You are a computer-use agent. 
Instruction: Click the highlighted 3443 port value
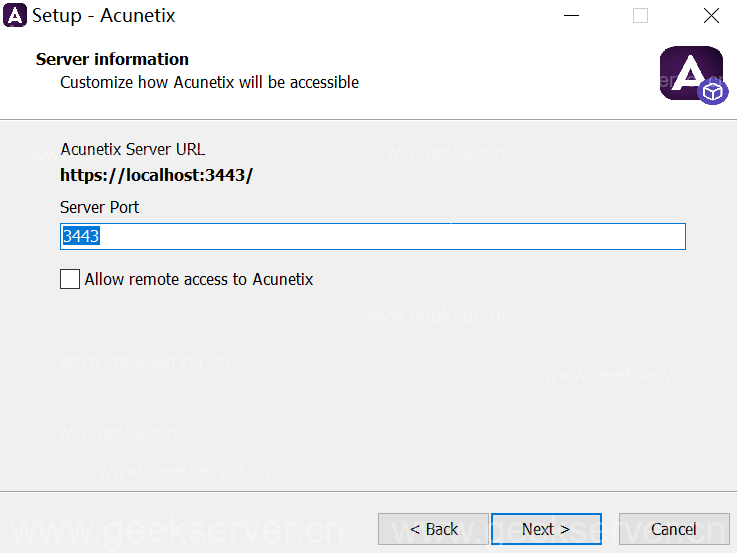[81, 236]
